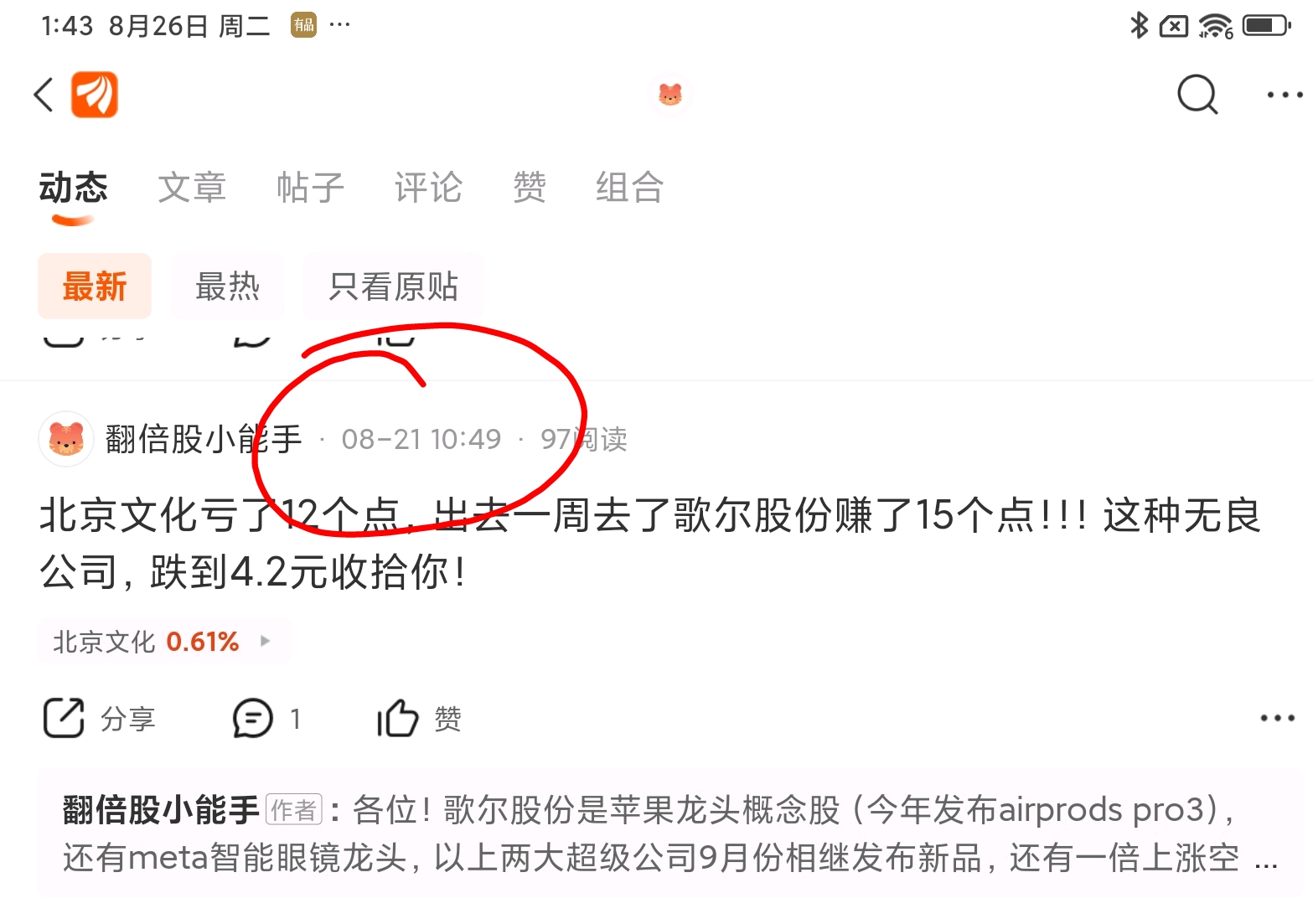Open the author's tiger avatar beside post
Screen dimensions: 1313x924
click(x=66, y=439)
